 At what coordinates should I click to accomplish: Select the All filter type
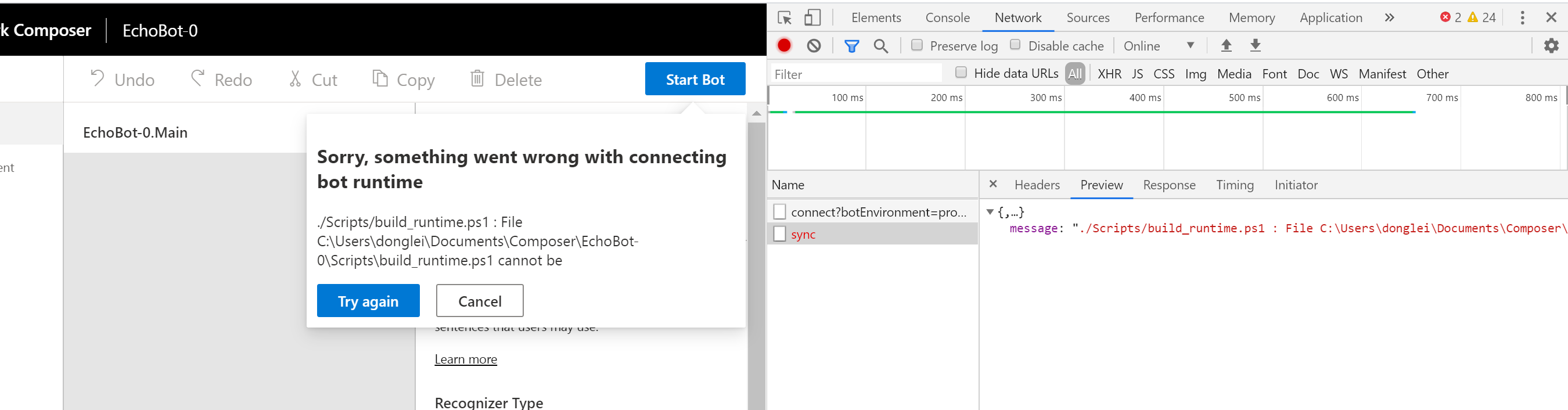tap(1075, 74)
